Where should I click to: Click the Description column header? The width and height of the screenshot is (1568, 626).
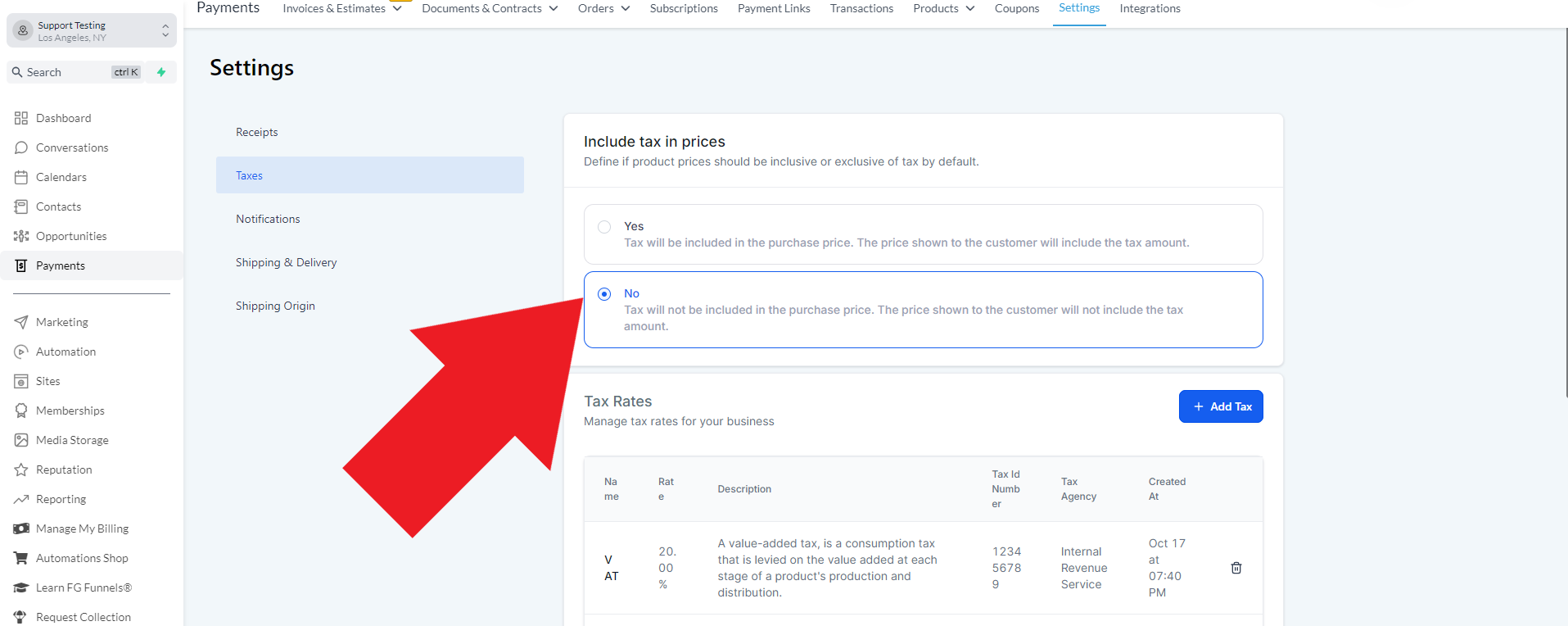point(744,489)
